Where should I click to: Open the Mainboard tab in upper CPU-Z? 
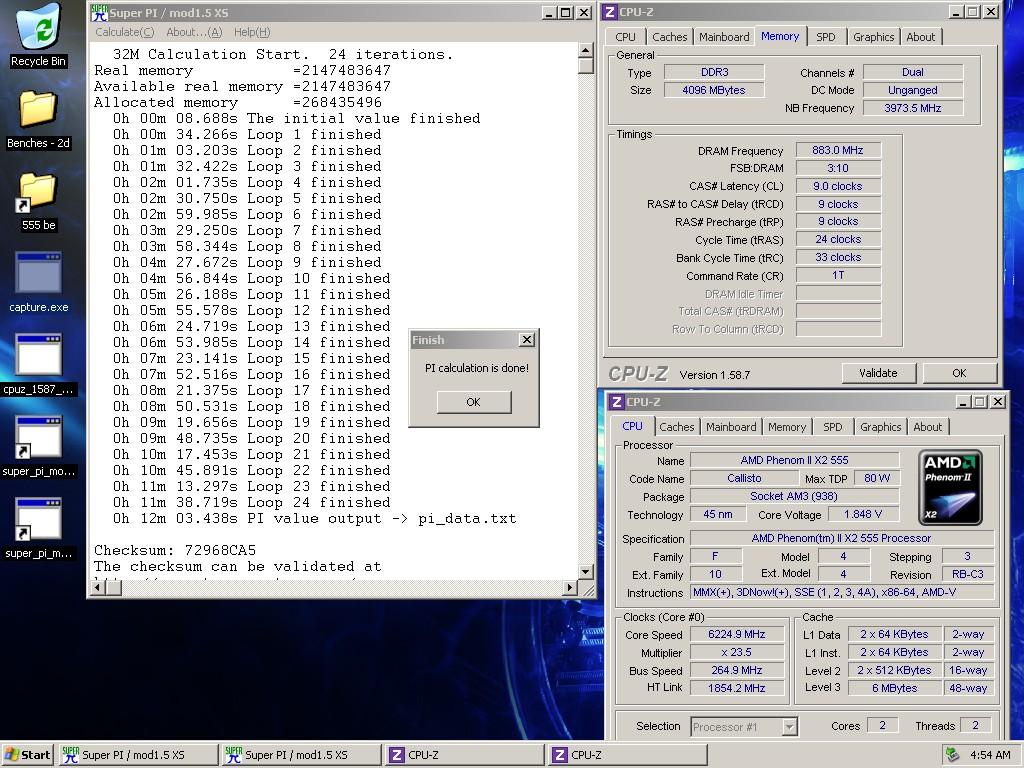pos(724,37)
